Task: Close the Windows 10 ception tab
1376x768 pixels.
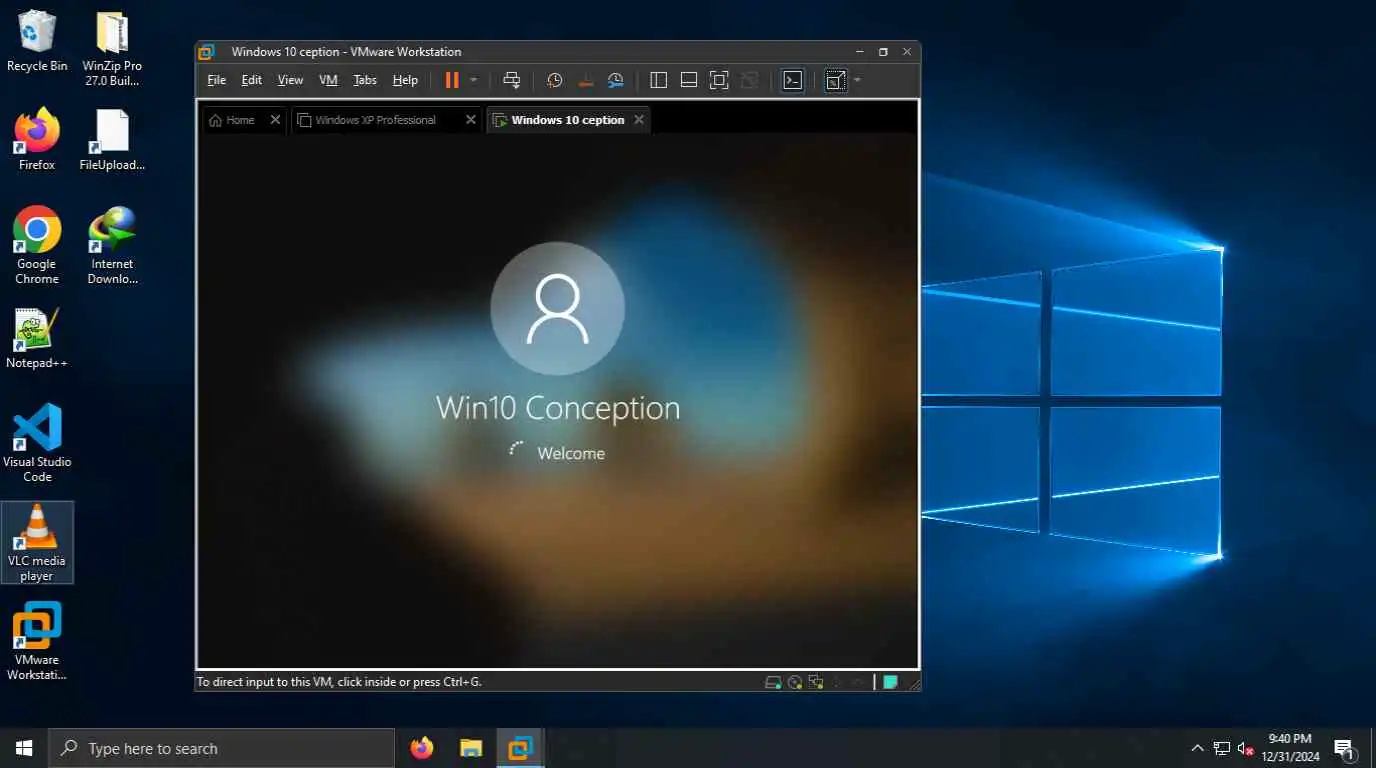Action: click(639, 120)
